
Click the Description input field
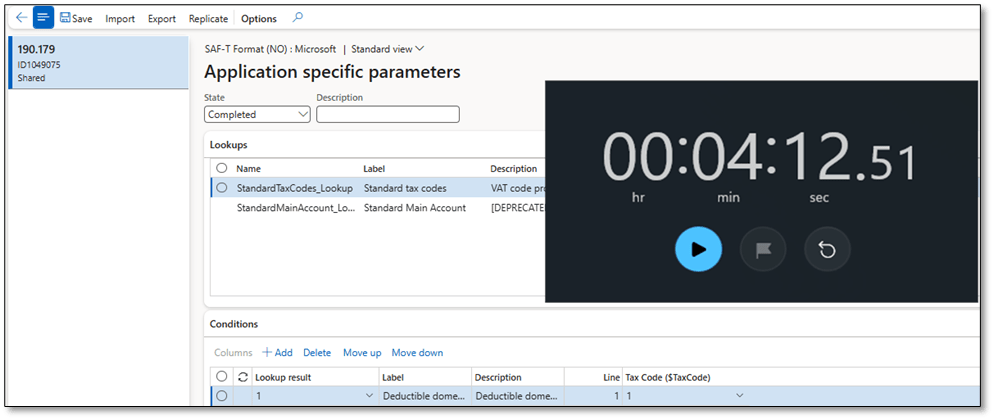point(387,115)
